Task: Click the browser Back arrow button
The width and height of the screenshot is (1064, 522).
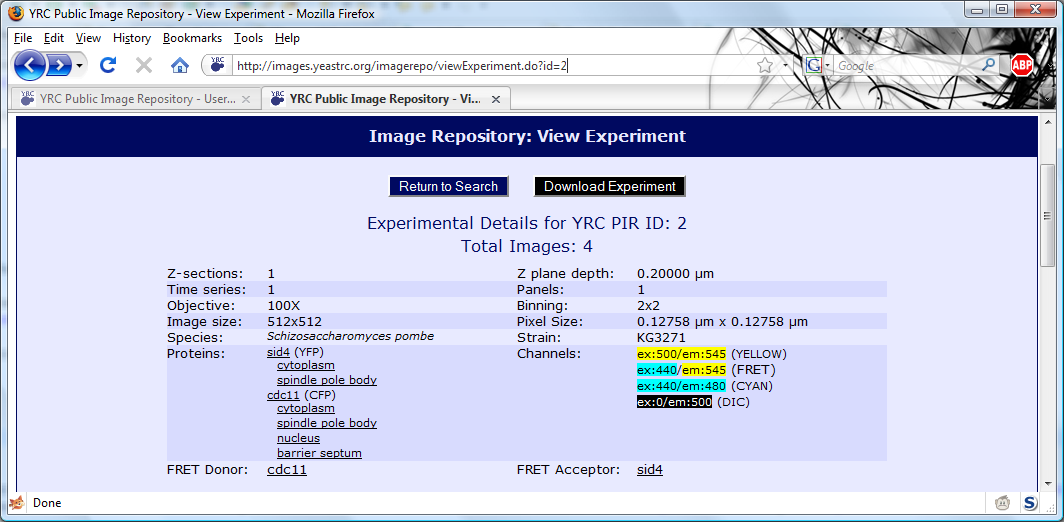Action: point(31,66)
